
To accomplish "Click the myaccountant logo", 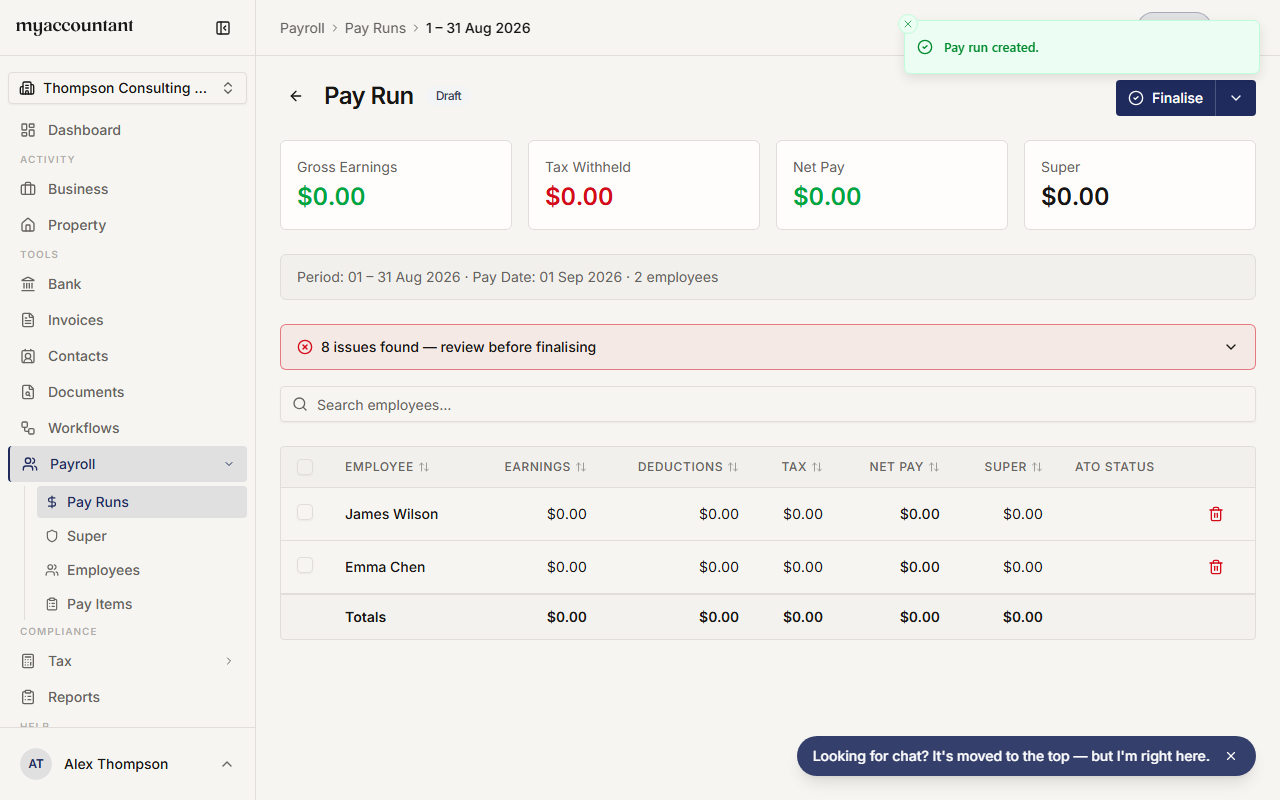I will coord(75,27).
